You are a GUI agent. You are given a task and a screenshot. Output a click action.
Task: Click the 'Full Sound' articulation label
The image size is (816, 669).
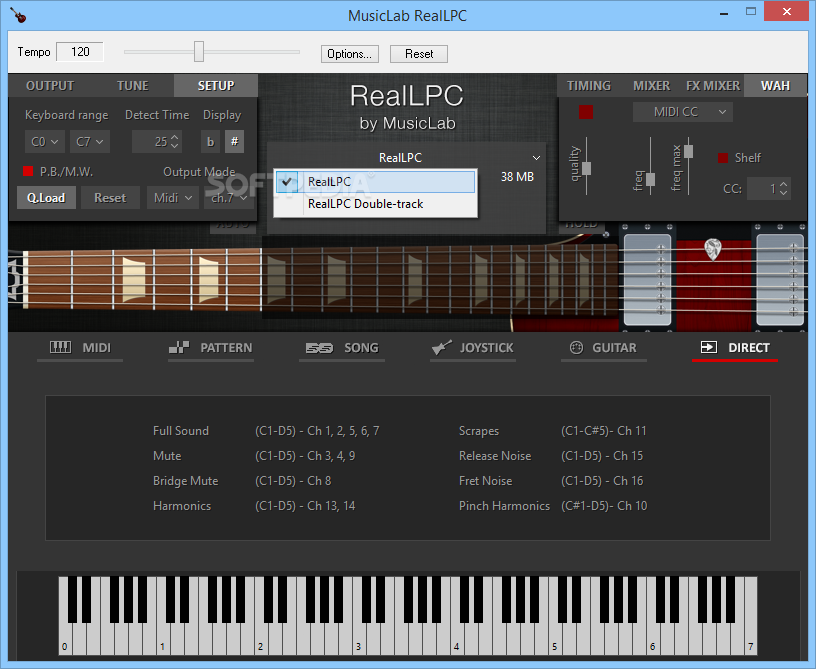pos(181,431)
